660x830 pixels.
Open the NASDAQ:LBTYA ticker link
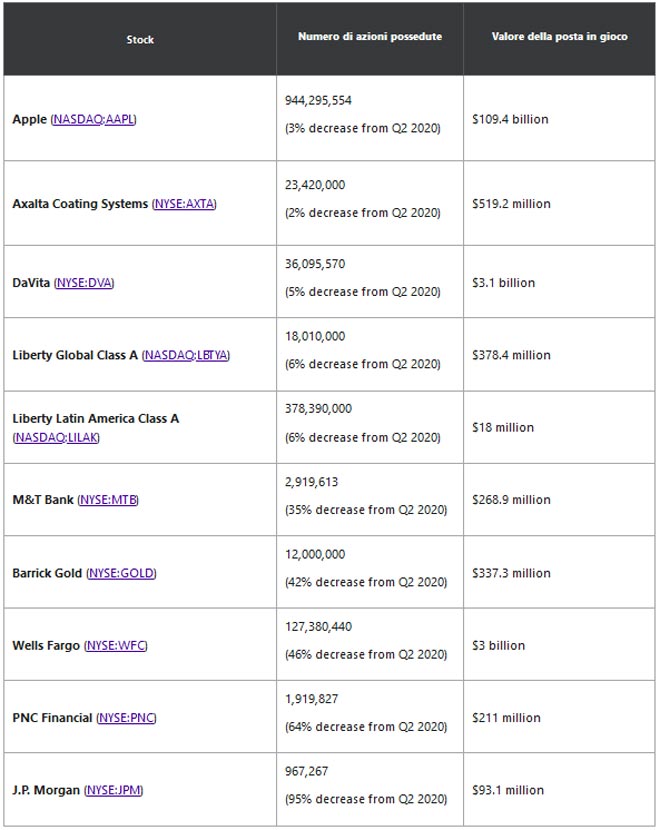coord(186,355)
